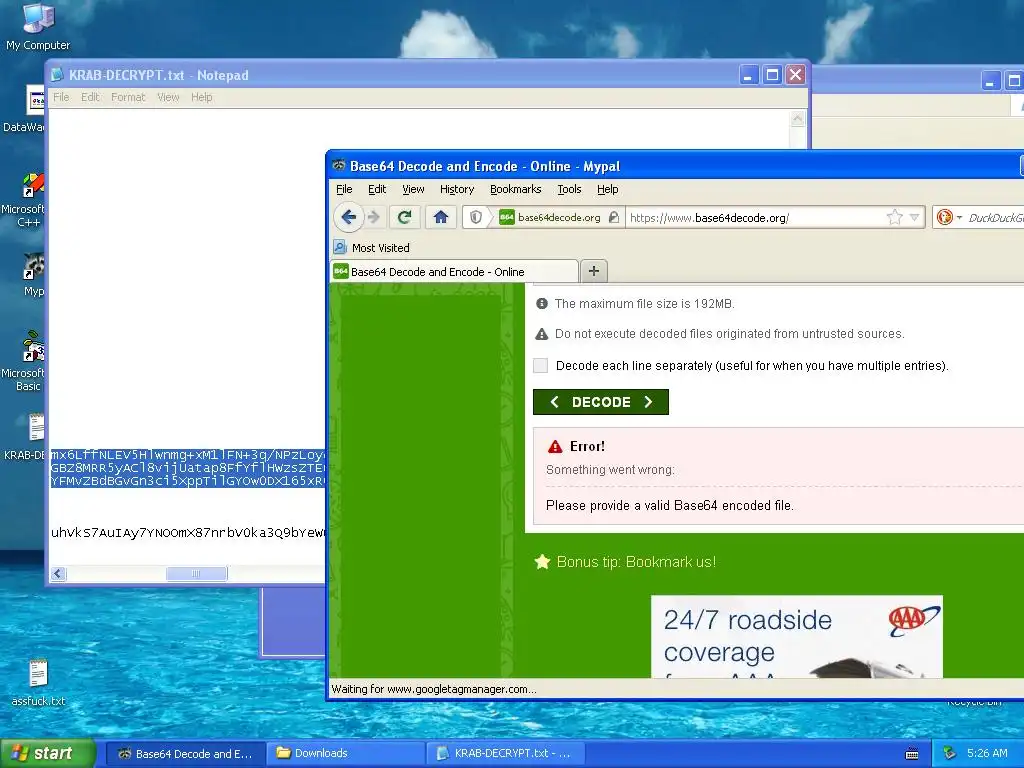The image size is (1024, 768).
Task: Click the untrusted sources warning icon
Action: 541,334
